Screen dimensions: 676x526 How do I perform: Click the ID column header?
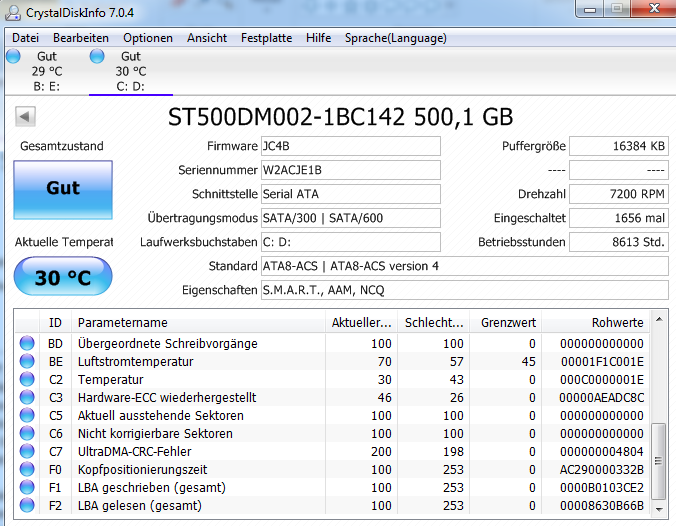coord(55,322)
